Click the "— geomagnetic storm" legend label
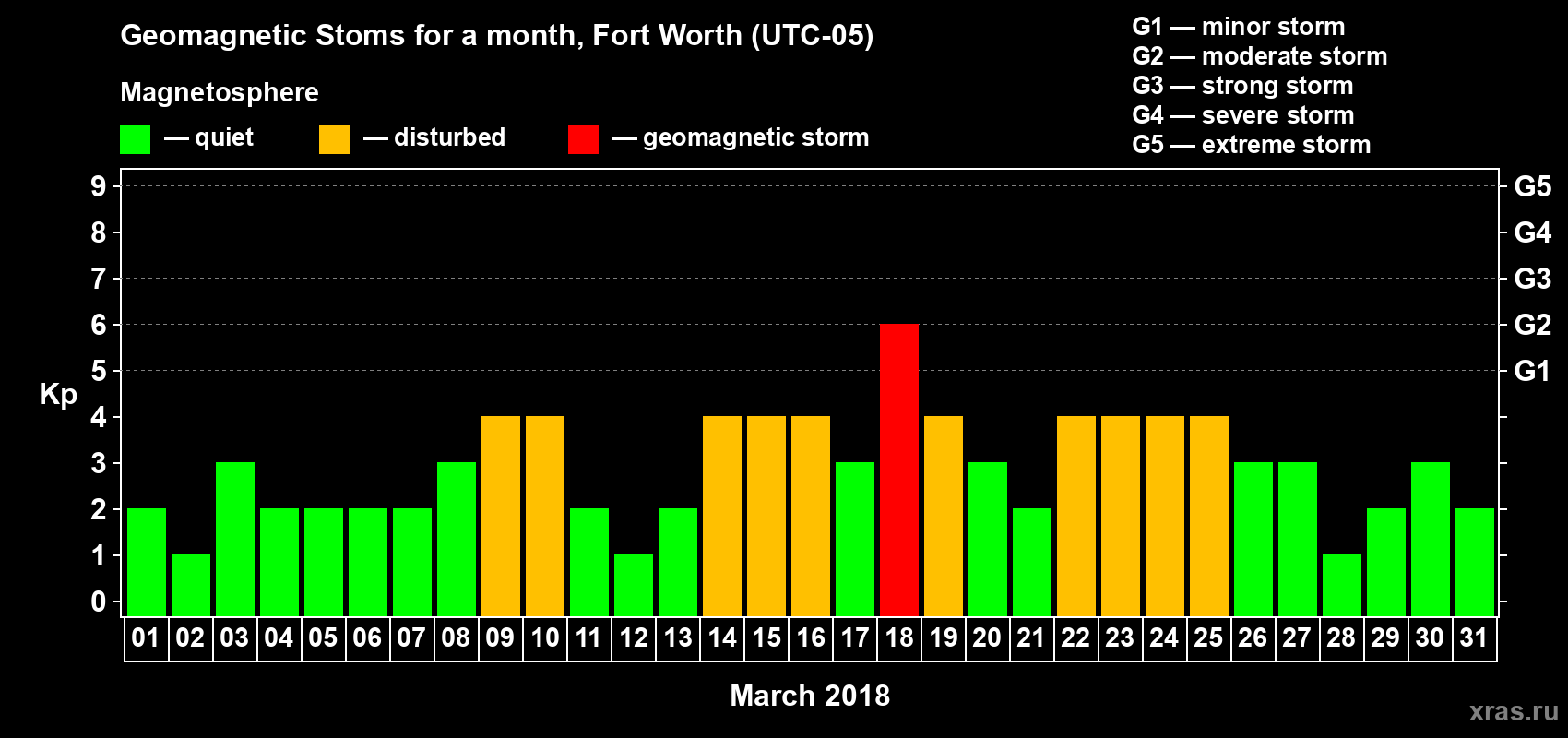The image size is (1568, 738). pos(741,137)
